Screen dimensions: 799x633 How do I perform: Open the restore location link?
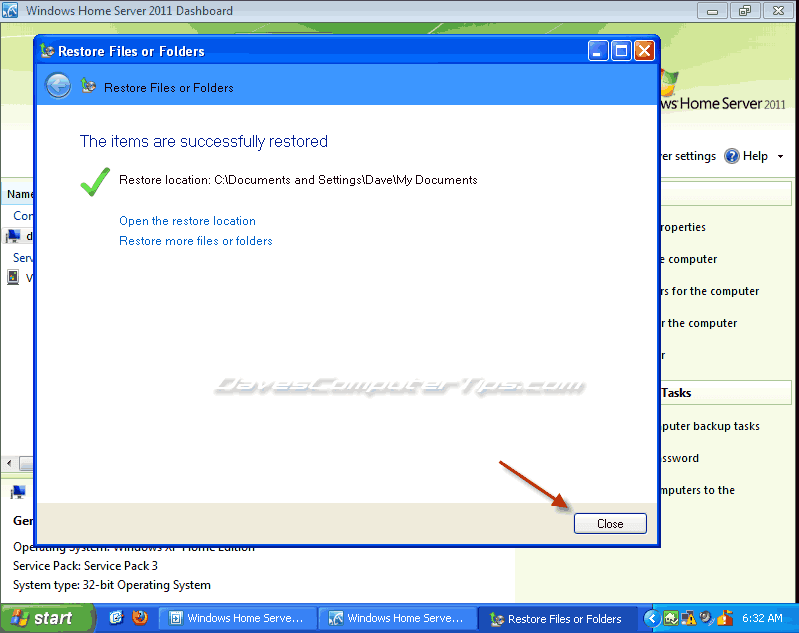(187, 221)
